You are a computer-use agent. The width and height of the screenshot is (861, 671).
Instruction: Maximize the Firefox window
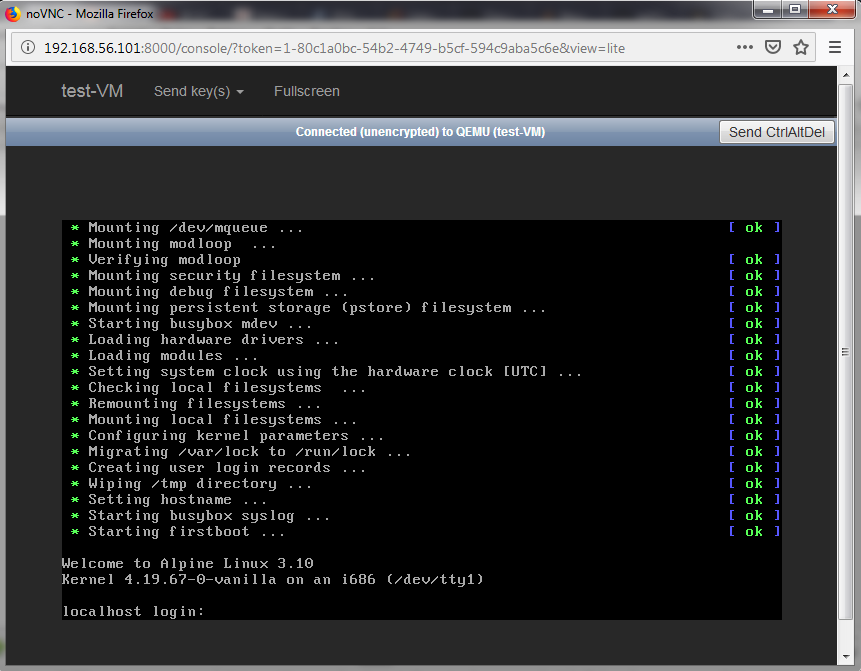coord(796,11)
